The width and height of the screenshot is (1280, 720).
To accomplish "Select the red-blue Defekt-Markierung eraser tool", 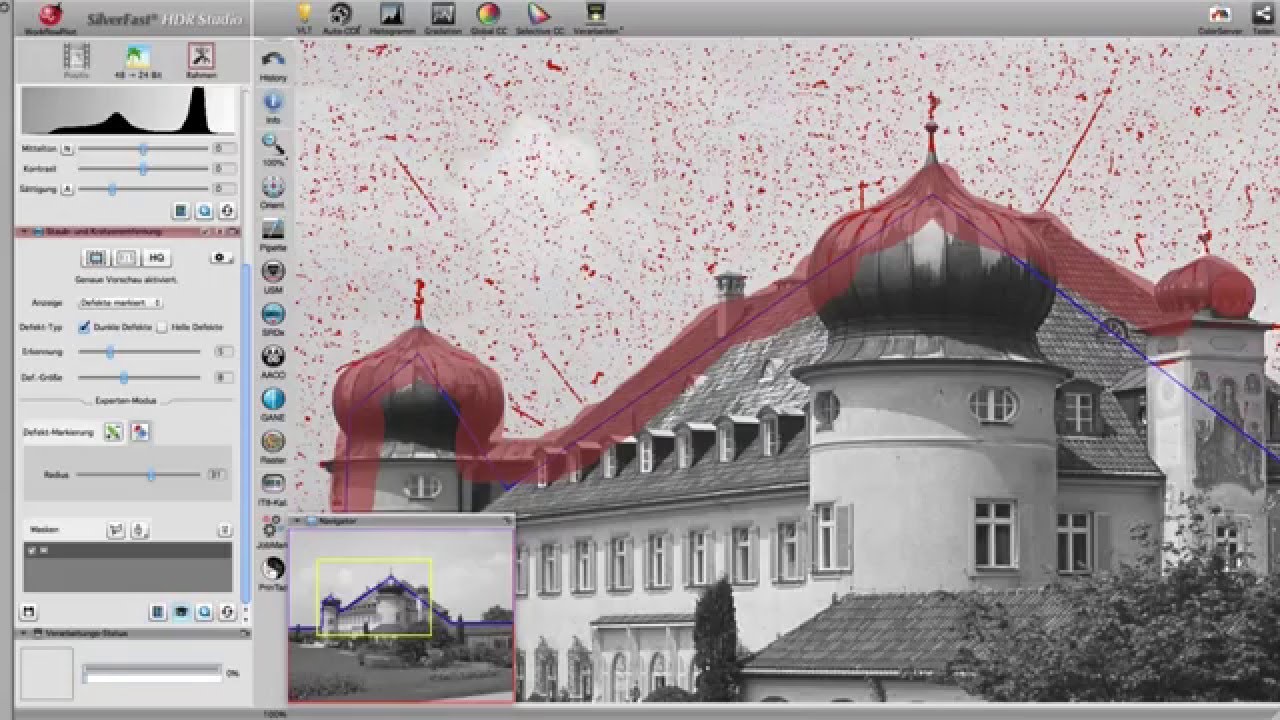I will point(140,432).
